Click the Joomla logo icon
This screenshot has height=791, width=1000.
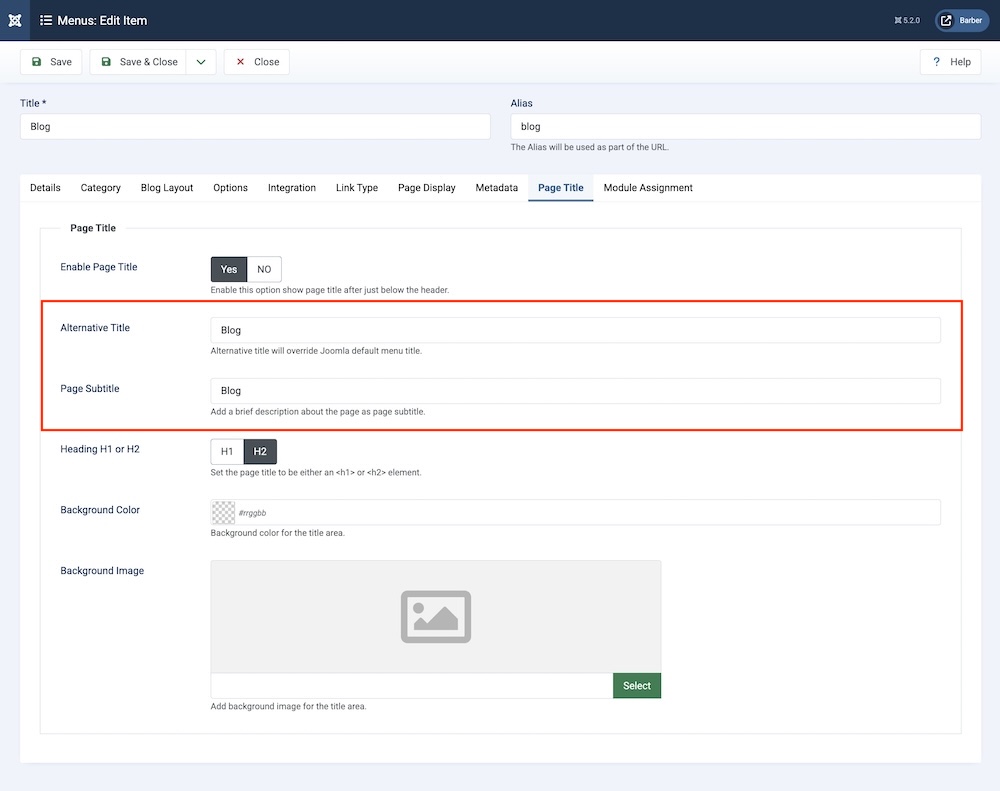point(15,20)
